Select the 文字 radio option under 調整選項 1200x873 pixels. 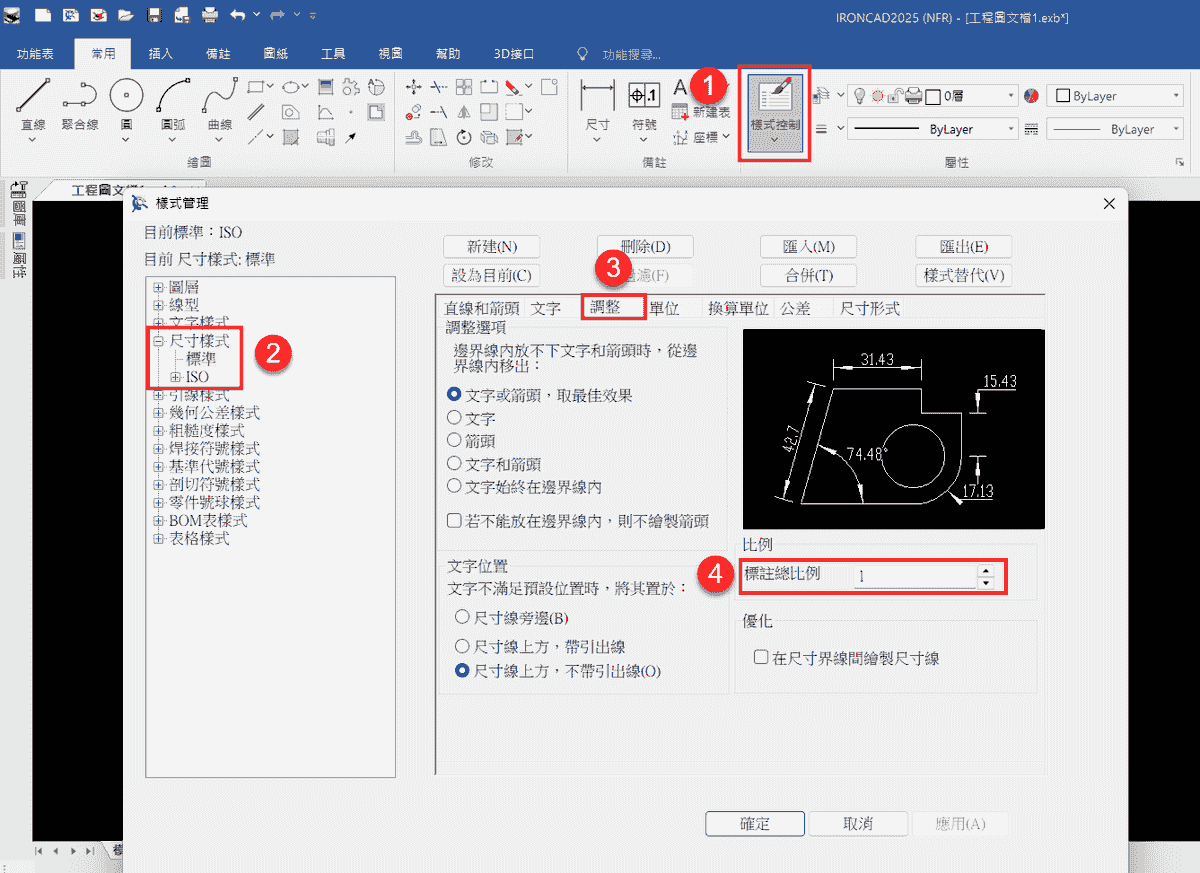click(472, 419)
